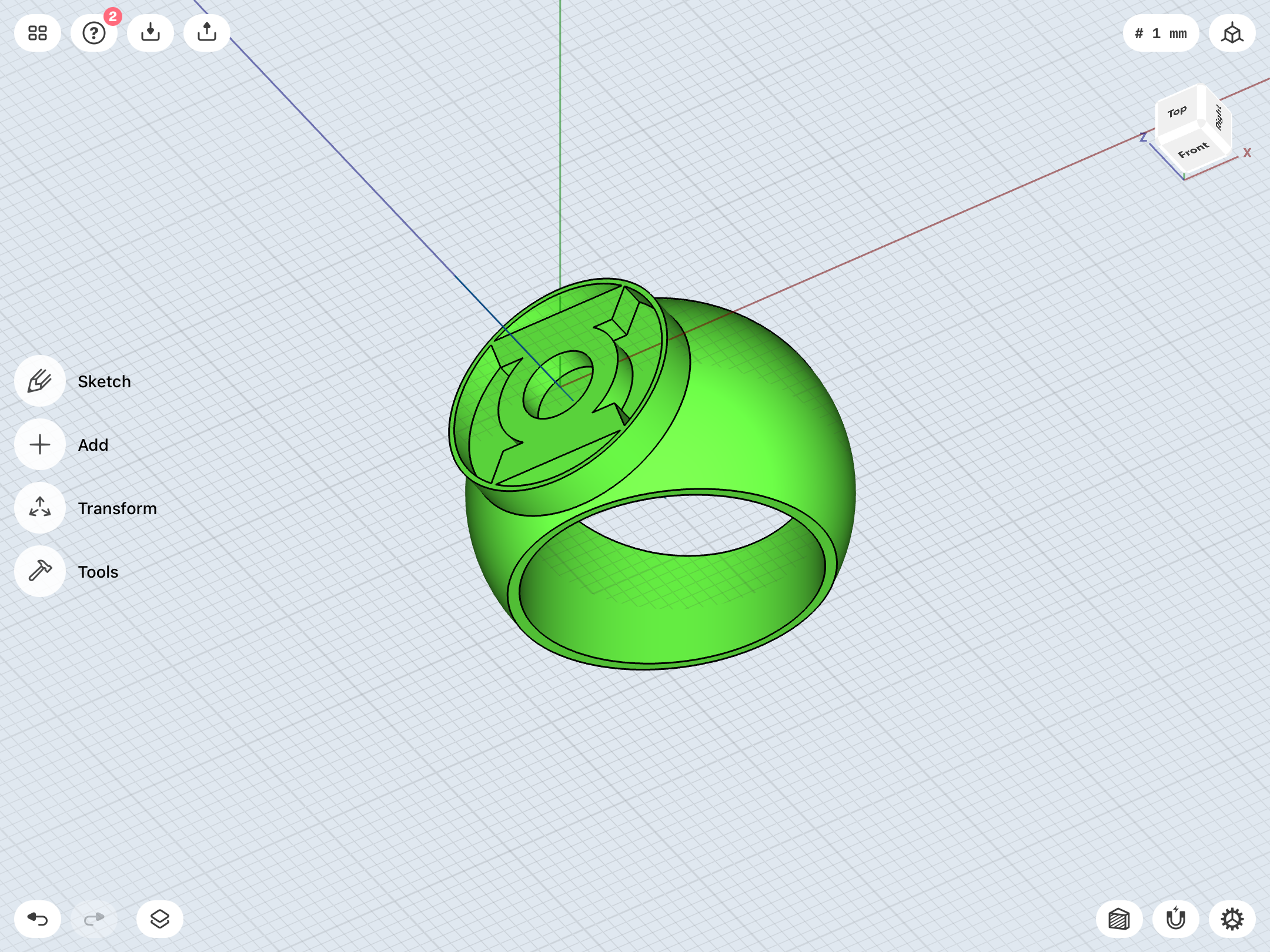Select the Top face of view cube
The height and width of the screenshot is (952, 1270).
click(1177, 112)
